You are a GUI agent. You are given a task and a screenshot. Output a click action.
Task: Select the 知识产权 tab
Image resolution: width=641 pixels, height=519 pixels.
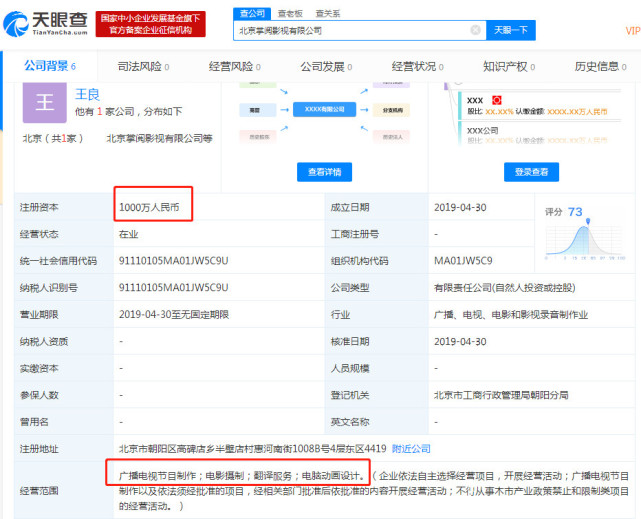tap(509, 66)
